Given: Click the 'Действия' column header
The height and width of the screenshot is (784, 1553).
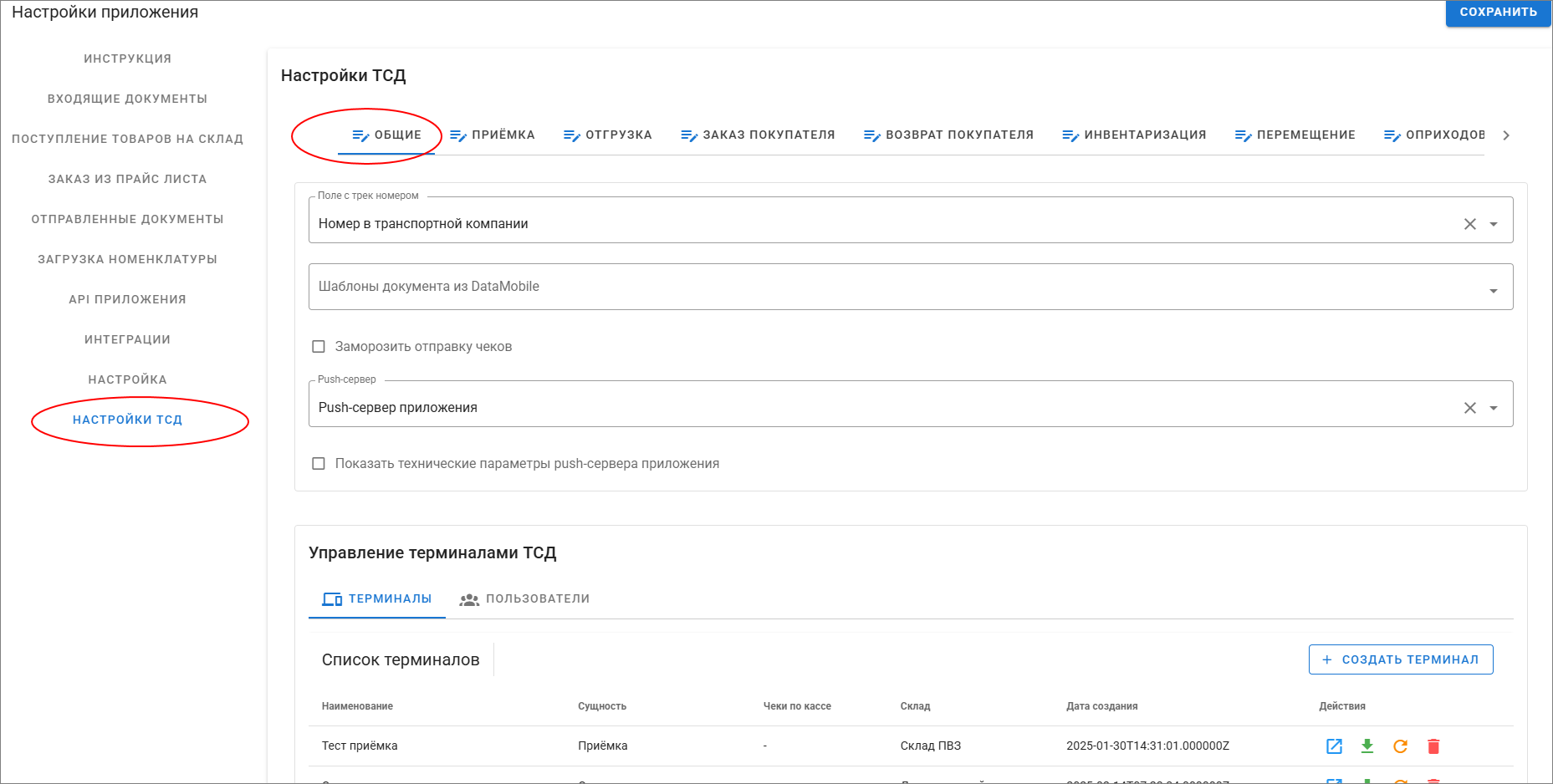Looking at the screenshot, I should 1342,706.
